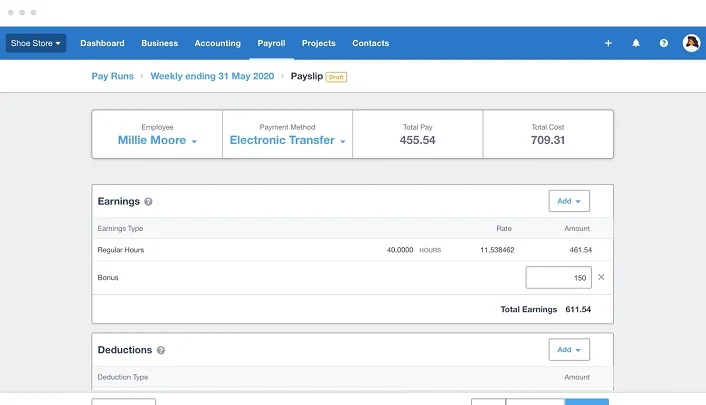Screen dimensions: 706x405
Task: Click the Deduction Type column header
Action: pyautogui.click(x=122, y=377)
